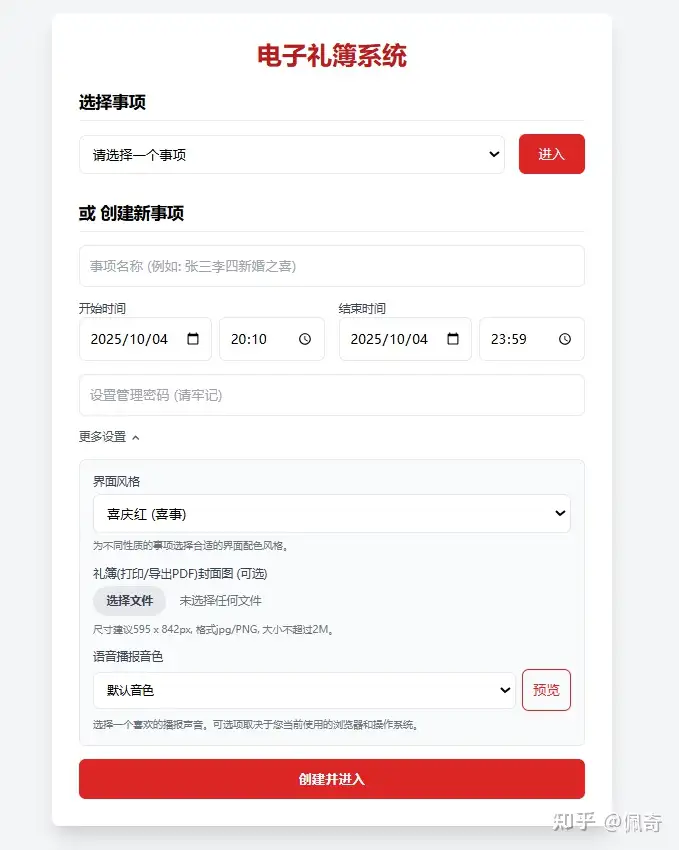Viewport: 679px width, 850px height.
Task: Open clock picker for start time
Action: coord(305,339)
